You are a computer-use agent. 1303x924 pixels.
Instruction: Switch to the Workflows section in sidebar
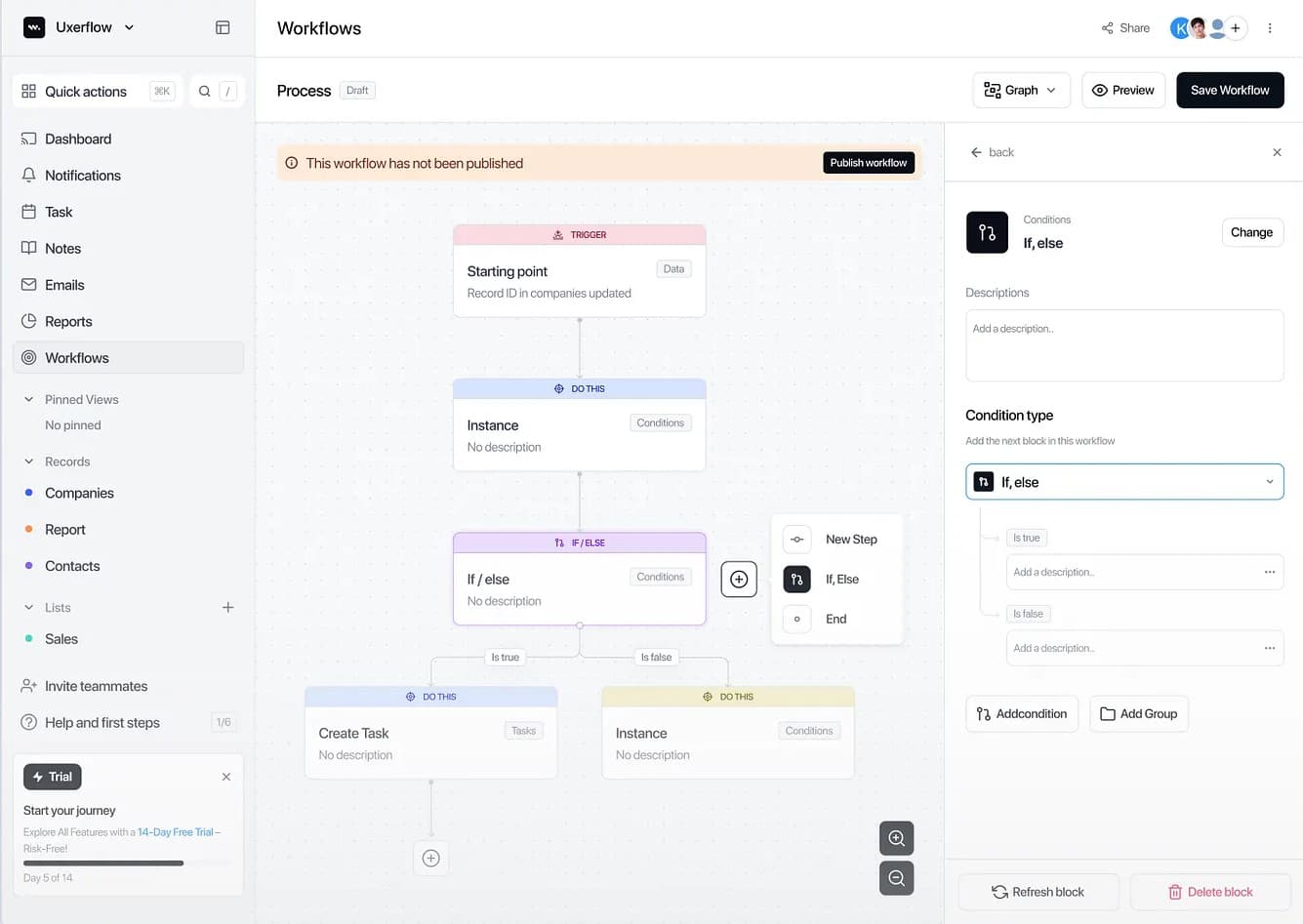(x=77, y=357)
